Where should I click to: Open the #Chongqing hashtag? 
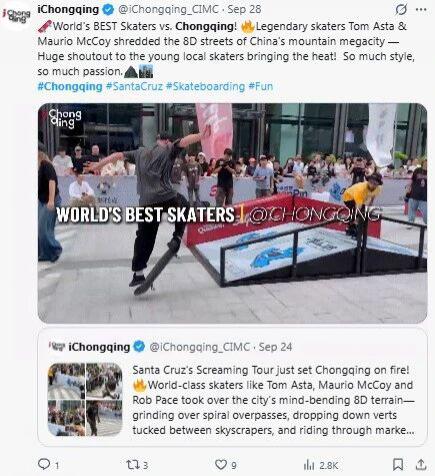pos(70,87)
